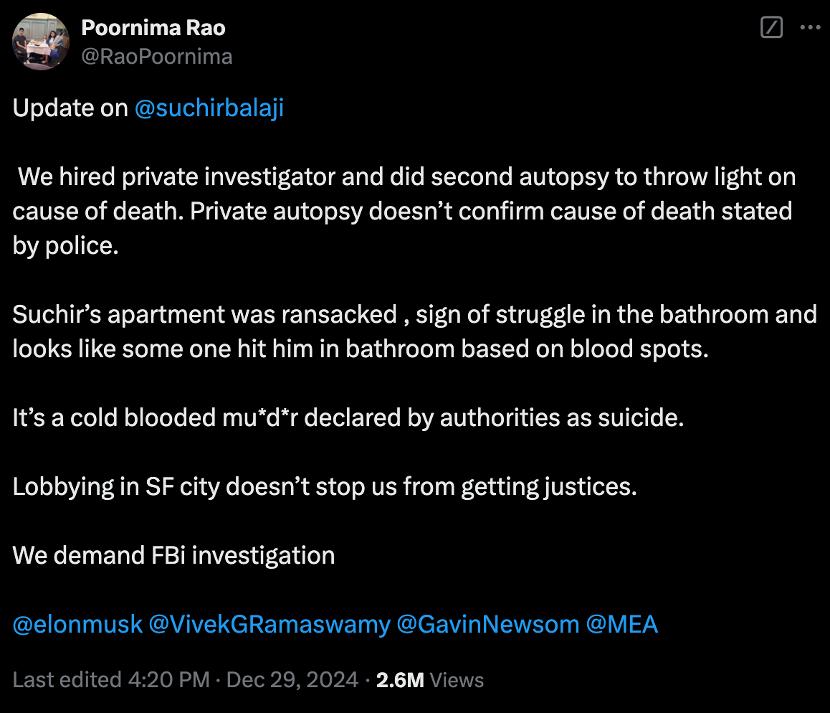Click Poornima Rao's profile avatar

click(39, 43)
